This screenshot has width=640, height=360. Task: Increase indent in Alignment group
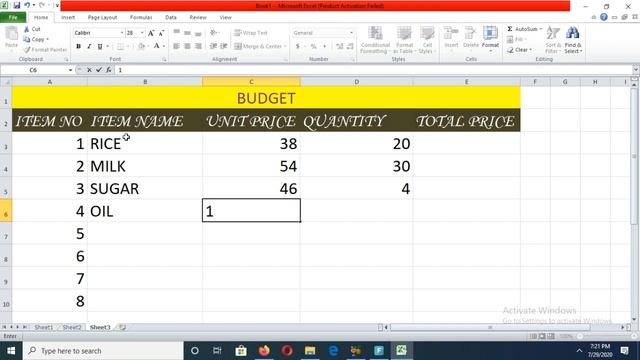(x=224, y=46)
